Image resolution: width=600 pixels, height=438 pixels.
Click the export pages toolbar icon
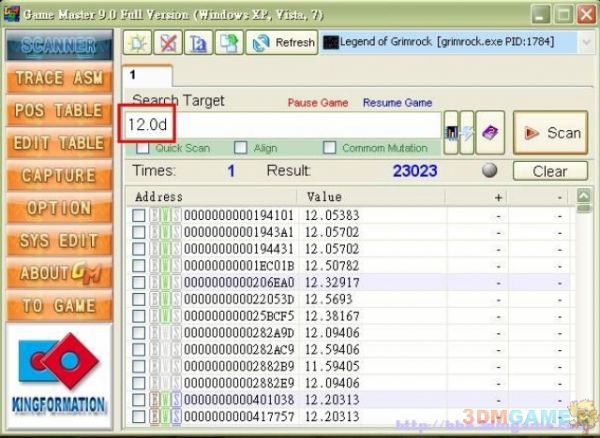(229, 43)
